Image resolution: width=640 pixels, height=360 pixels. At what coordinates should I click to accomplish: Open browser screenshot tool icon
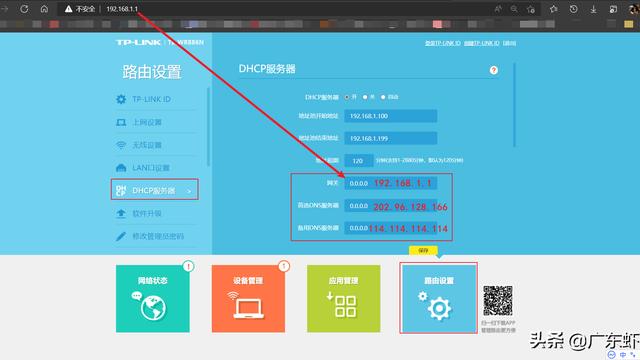click(613, 9)
